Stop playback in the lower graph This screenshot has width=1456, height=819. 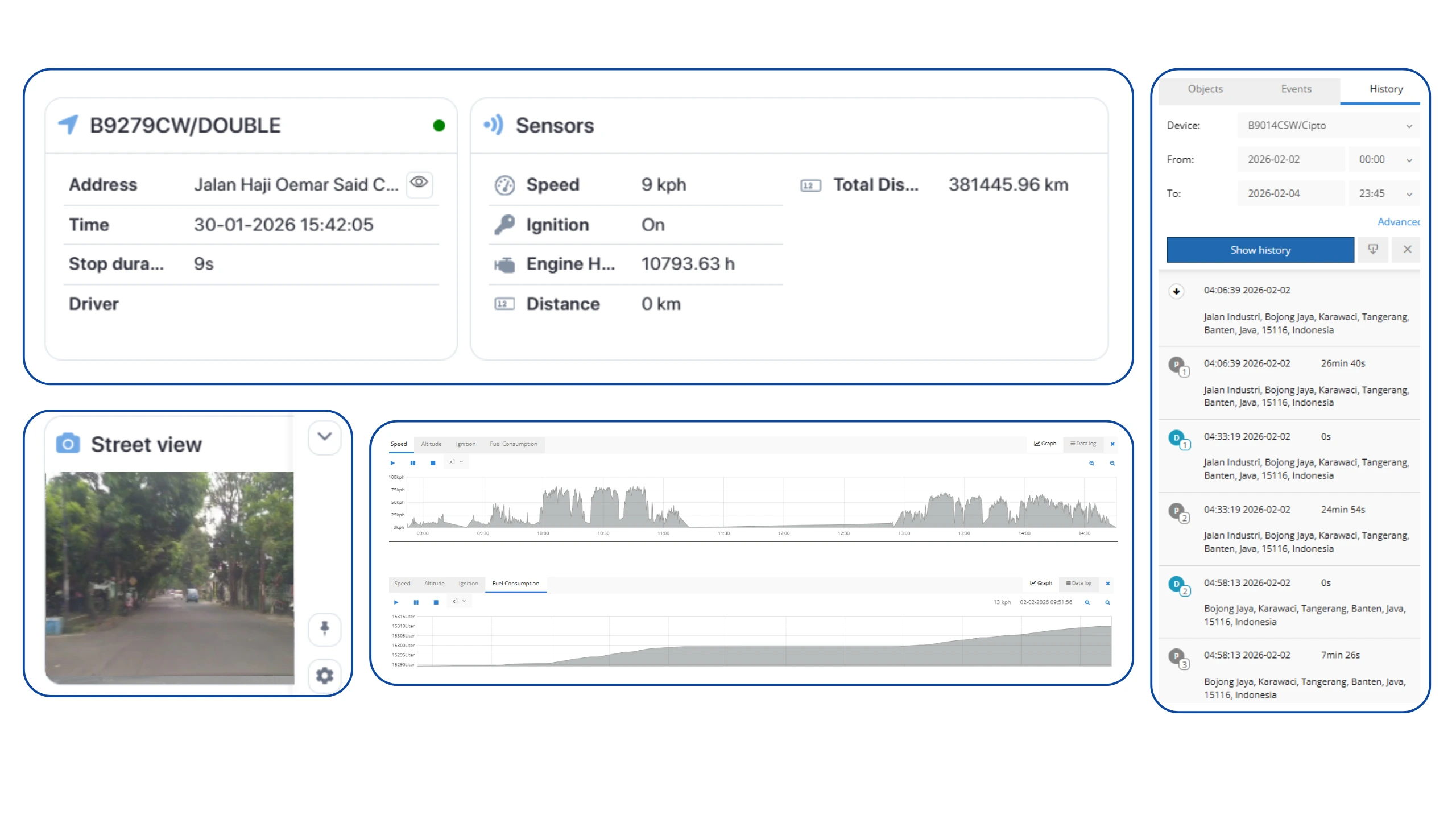436,602
